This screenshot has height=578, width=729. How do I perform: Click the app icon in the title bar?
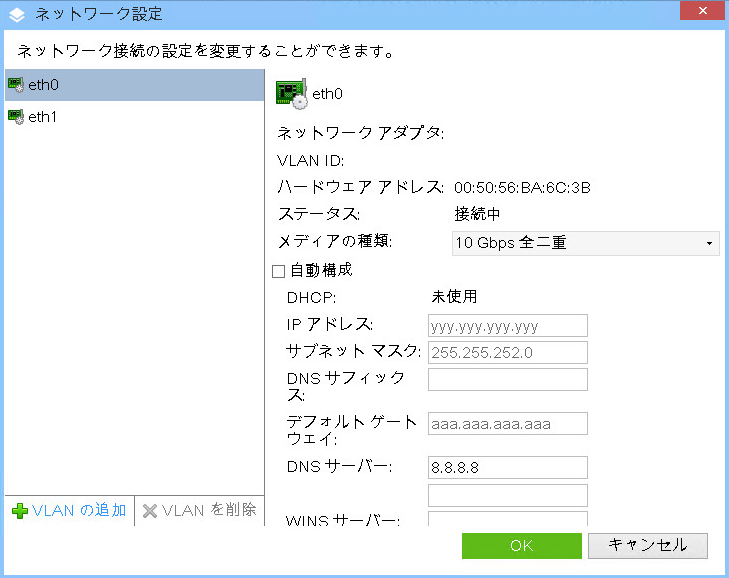16,14
